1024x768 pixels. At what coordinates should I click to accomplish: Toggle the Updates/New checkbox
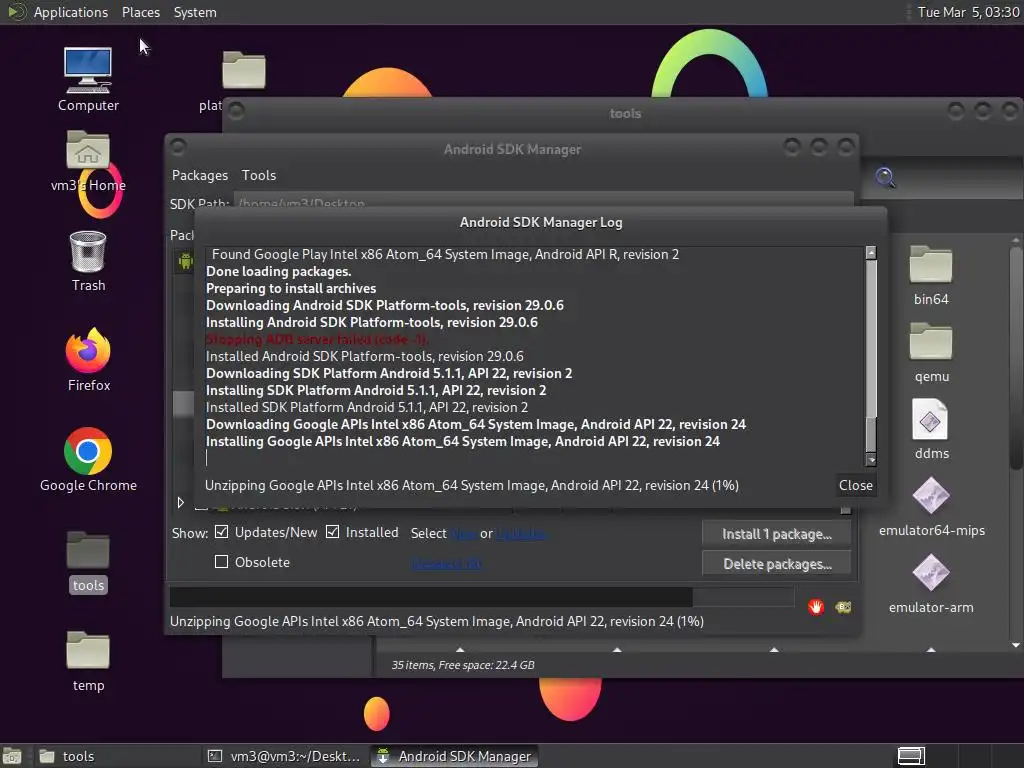click(x=221, y=532)
